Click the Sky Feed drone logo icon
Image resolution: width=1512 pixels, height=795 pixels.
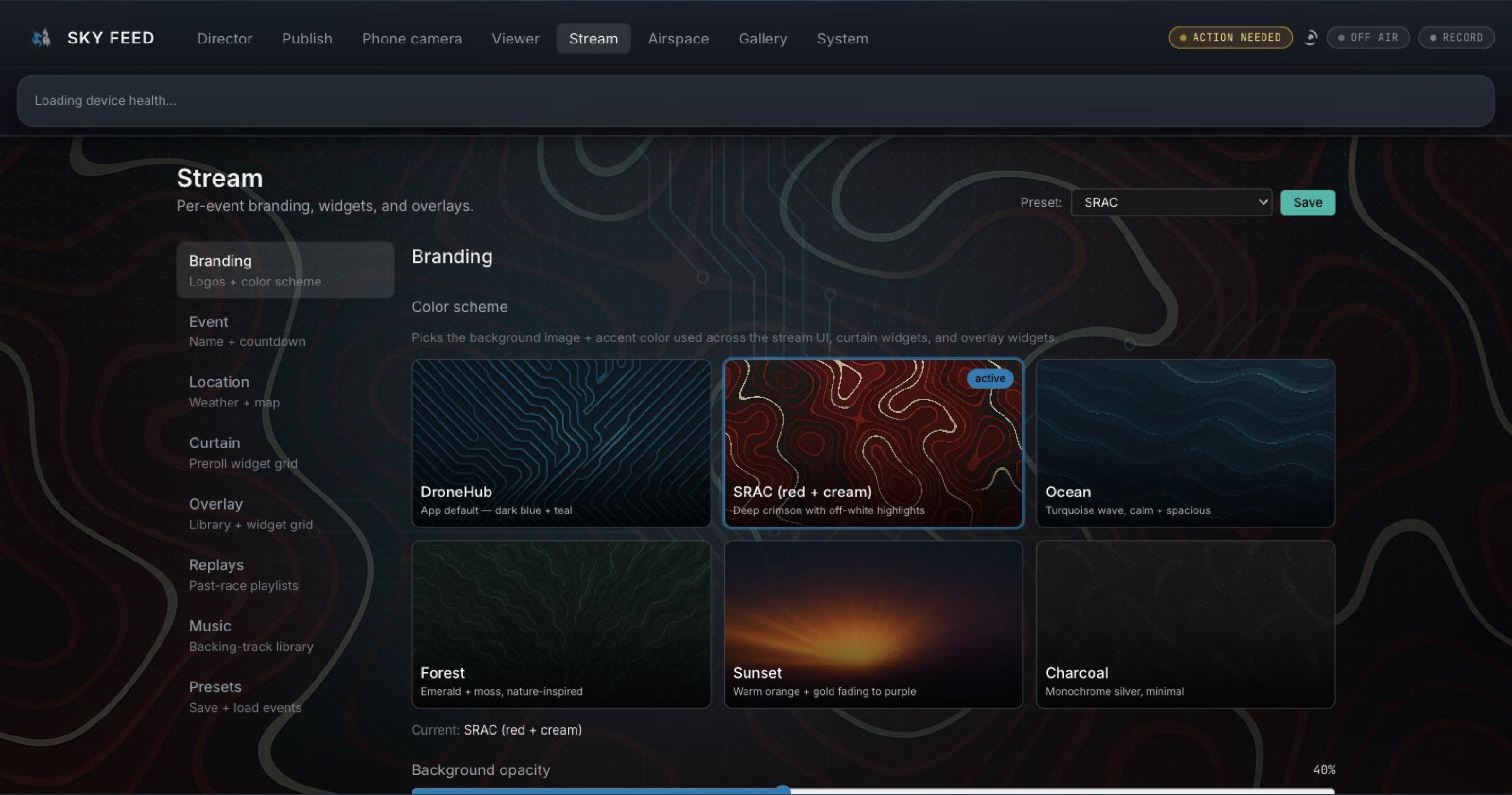pyautogui.click(x=41, y=38)
